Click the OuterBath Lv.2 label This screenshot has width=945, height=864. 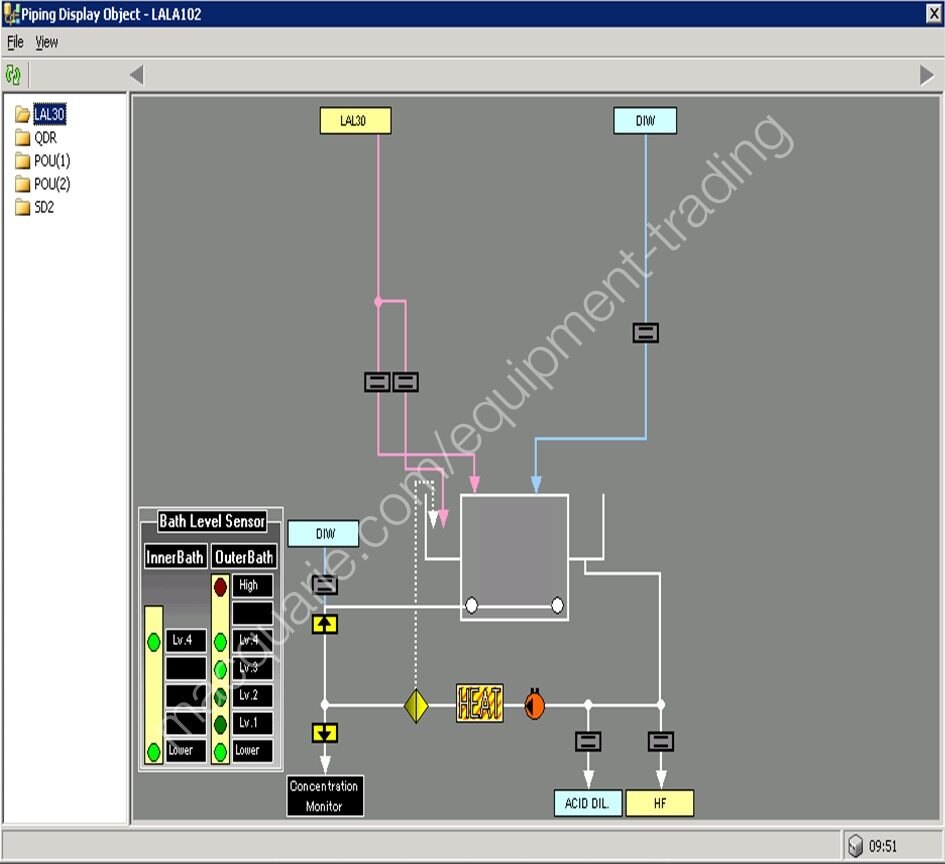pyautogui.click(x=253, y=695)
